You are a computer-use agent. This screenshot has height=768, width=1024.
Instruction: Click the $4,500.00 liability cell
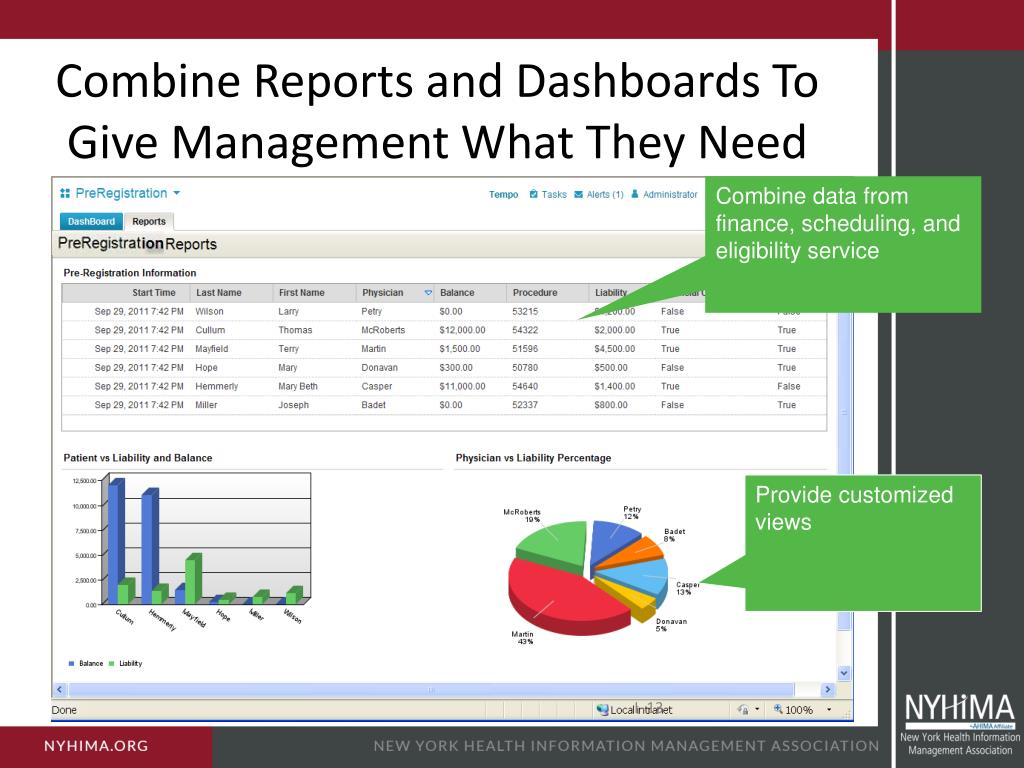[x=615, y=349]
